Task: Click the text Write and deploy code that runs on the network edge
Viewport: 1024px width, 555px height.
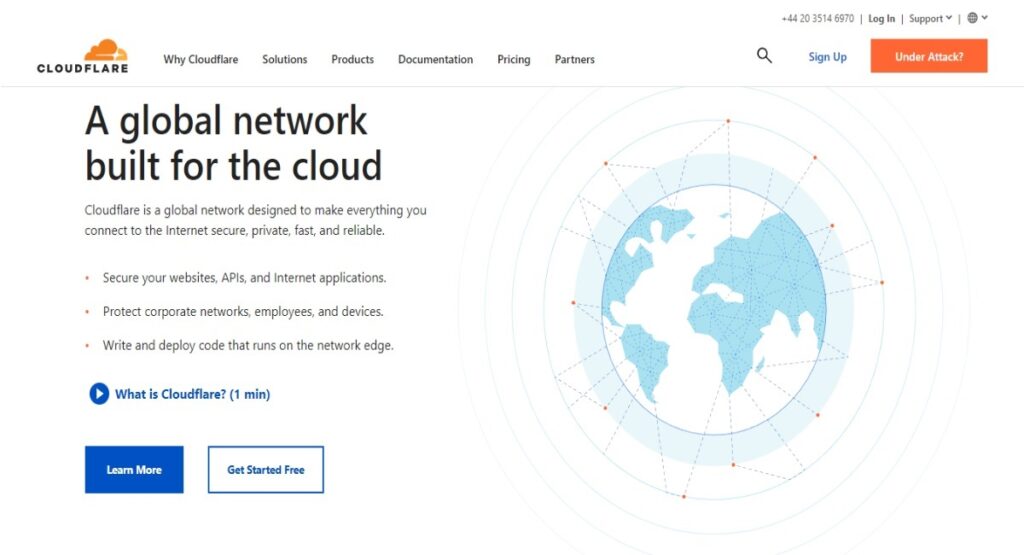Action: 248,345
